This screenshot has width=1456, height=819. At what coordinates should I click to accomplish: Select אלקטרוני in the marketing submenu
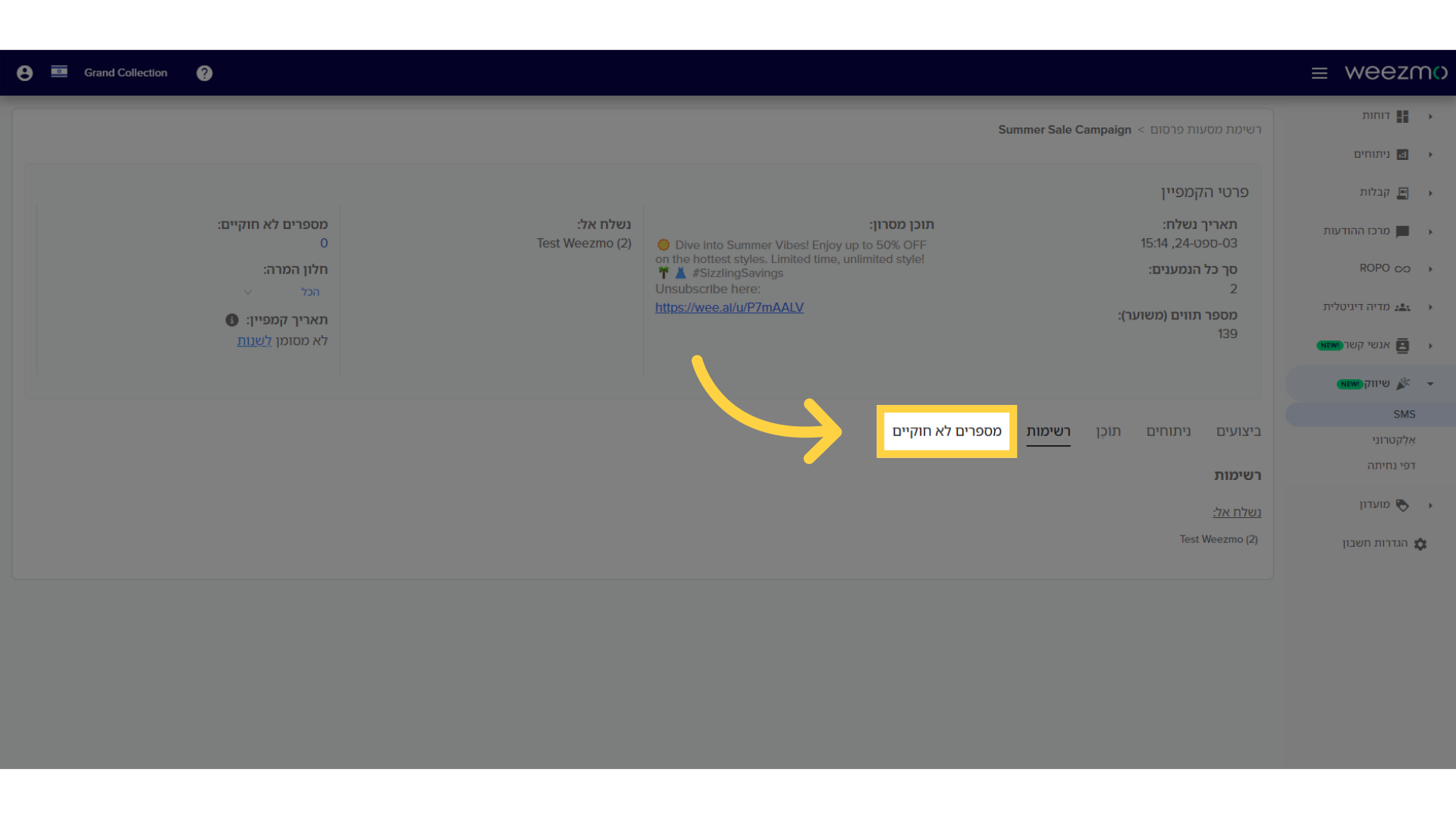point(1393,440)
